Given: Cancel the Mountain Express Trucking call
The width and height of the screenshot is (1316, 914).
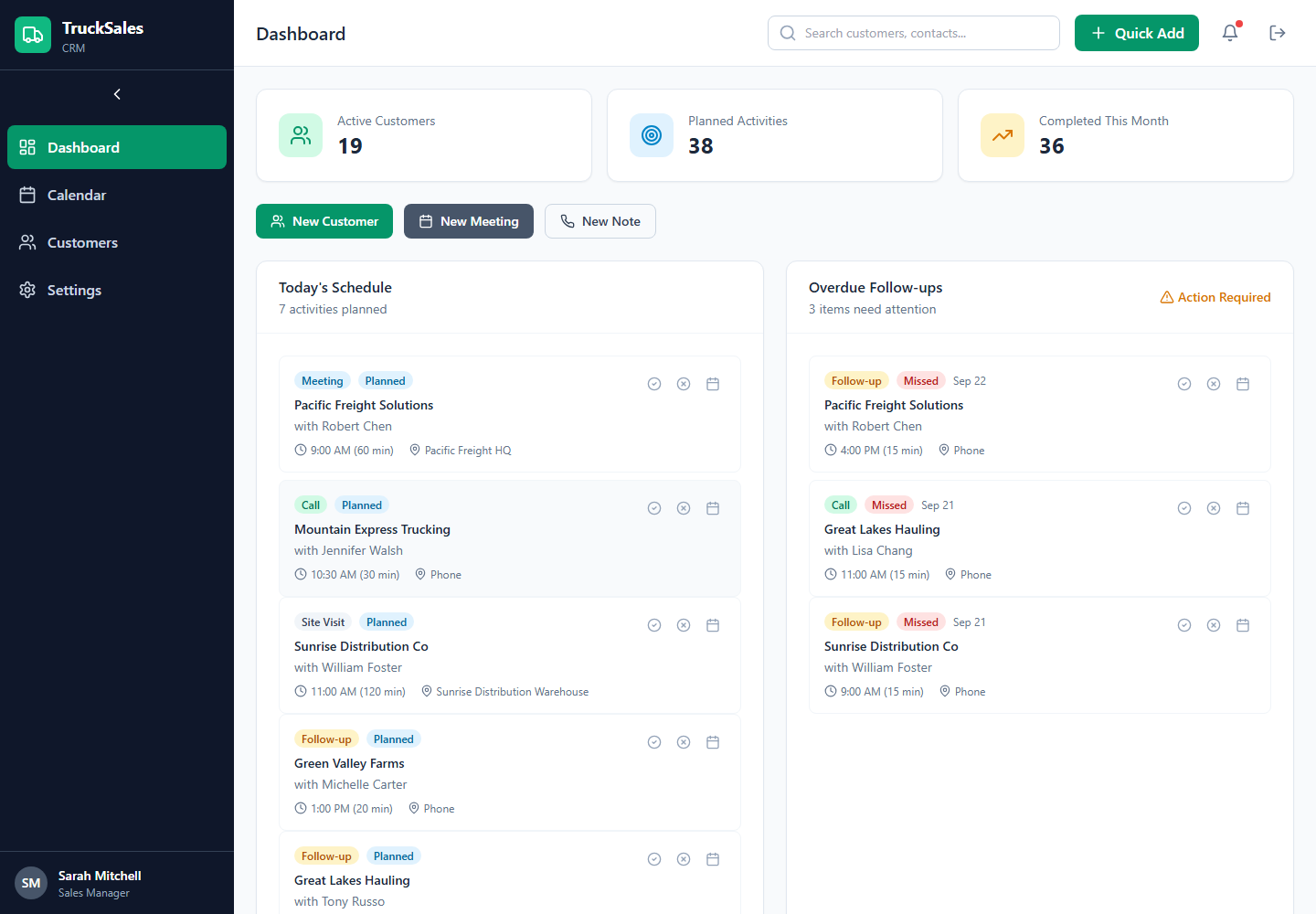Looking at the screenshot, I should click(684, 508).
